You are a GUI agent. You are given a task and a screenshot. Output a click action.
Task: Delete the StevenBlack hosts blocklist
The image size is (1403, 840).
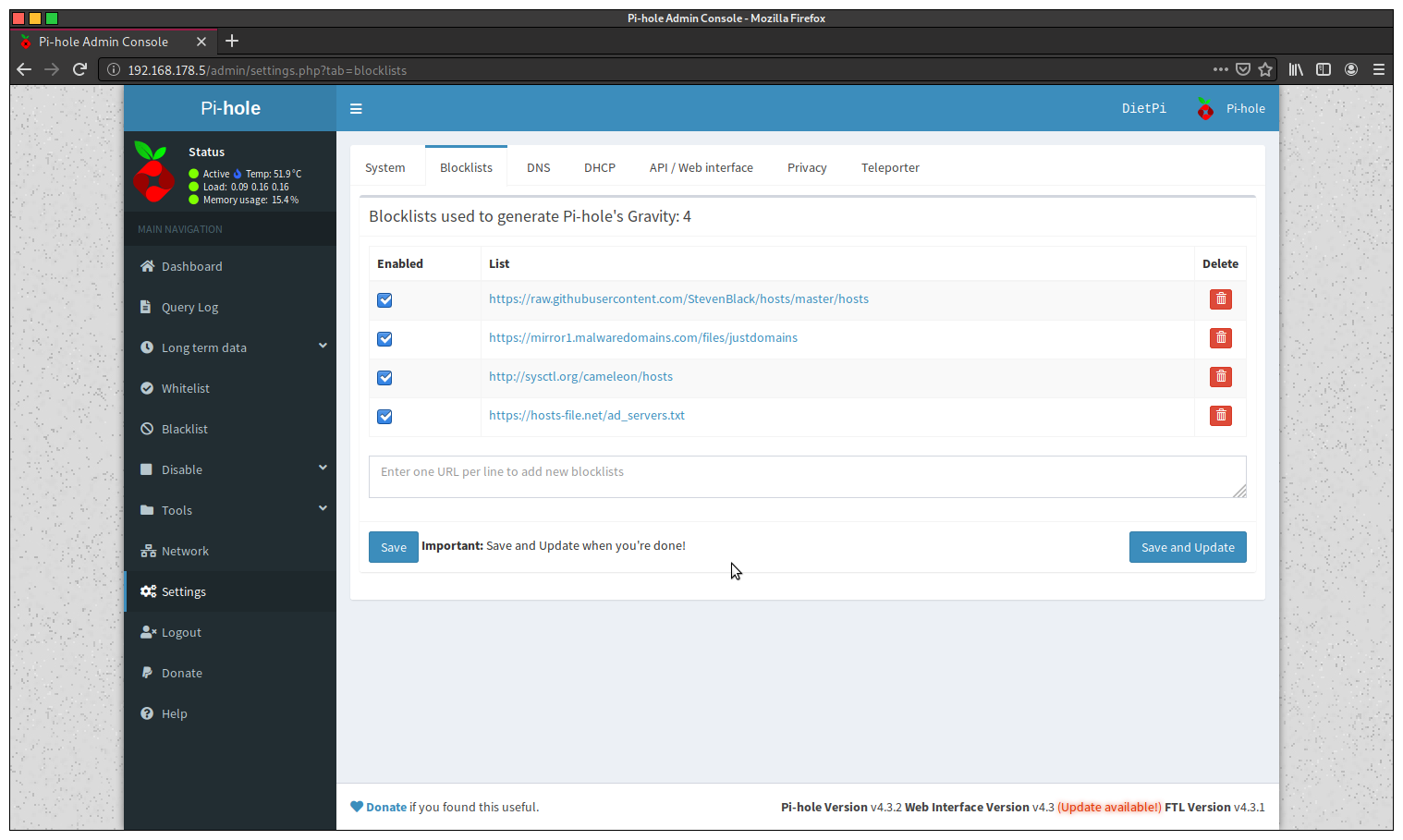[x=1221, y=299]
